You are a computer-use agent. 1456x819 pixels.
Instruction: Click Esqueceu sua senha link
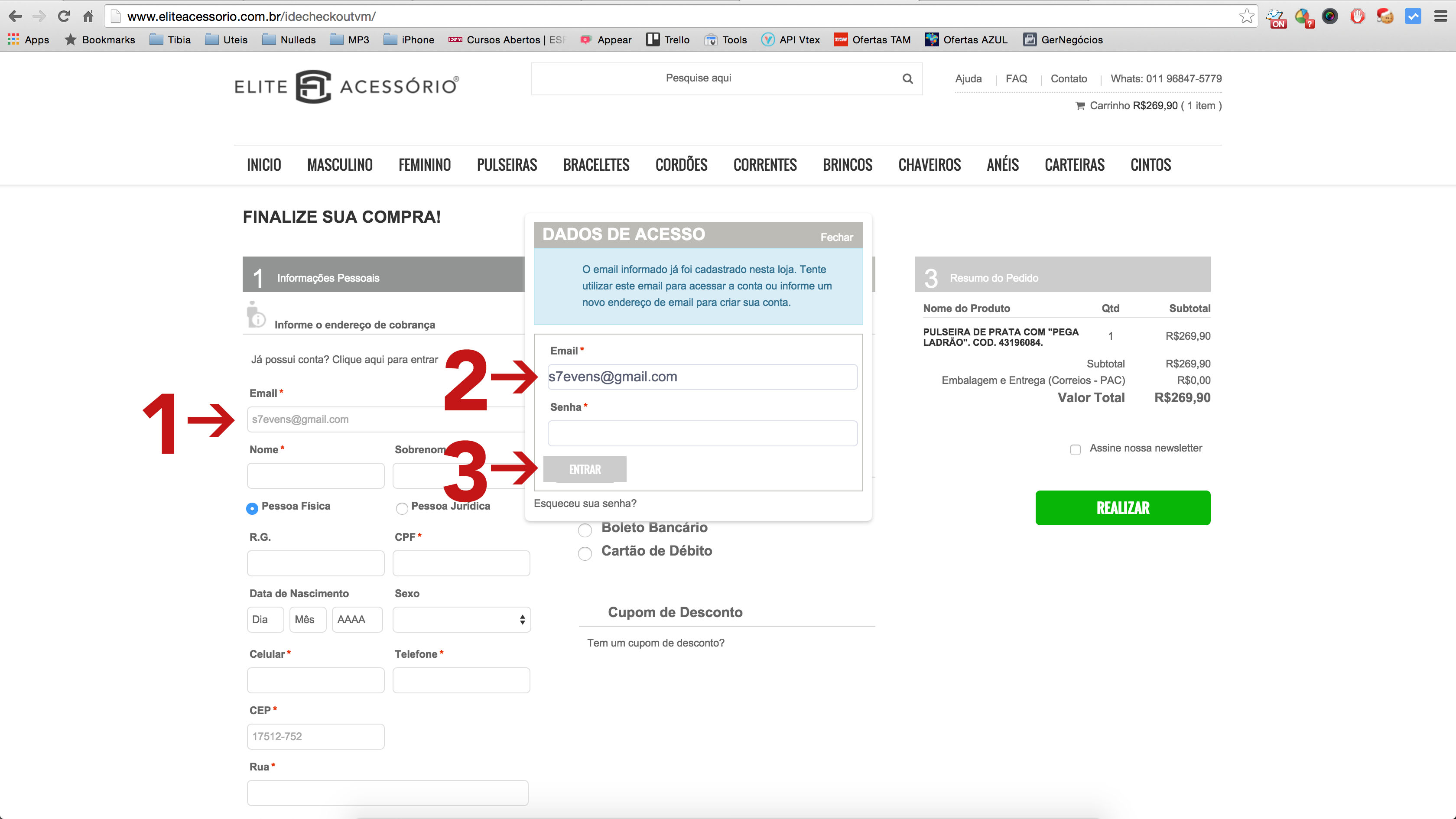pos(585,503)
